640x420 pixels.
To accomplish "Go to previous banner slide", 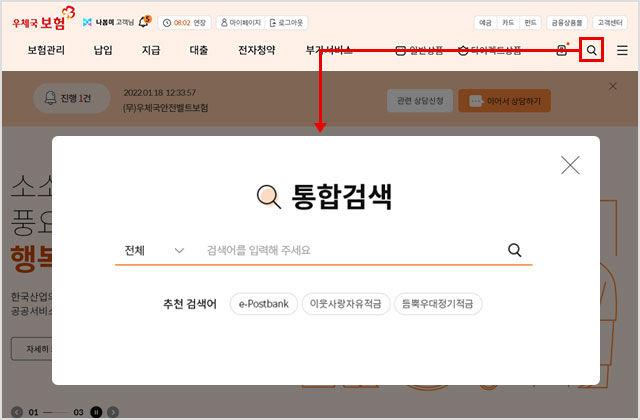I will point(17,412).
